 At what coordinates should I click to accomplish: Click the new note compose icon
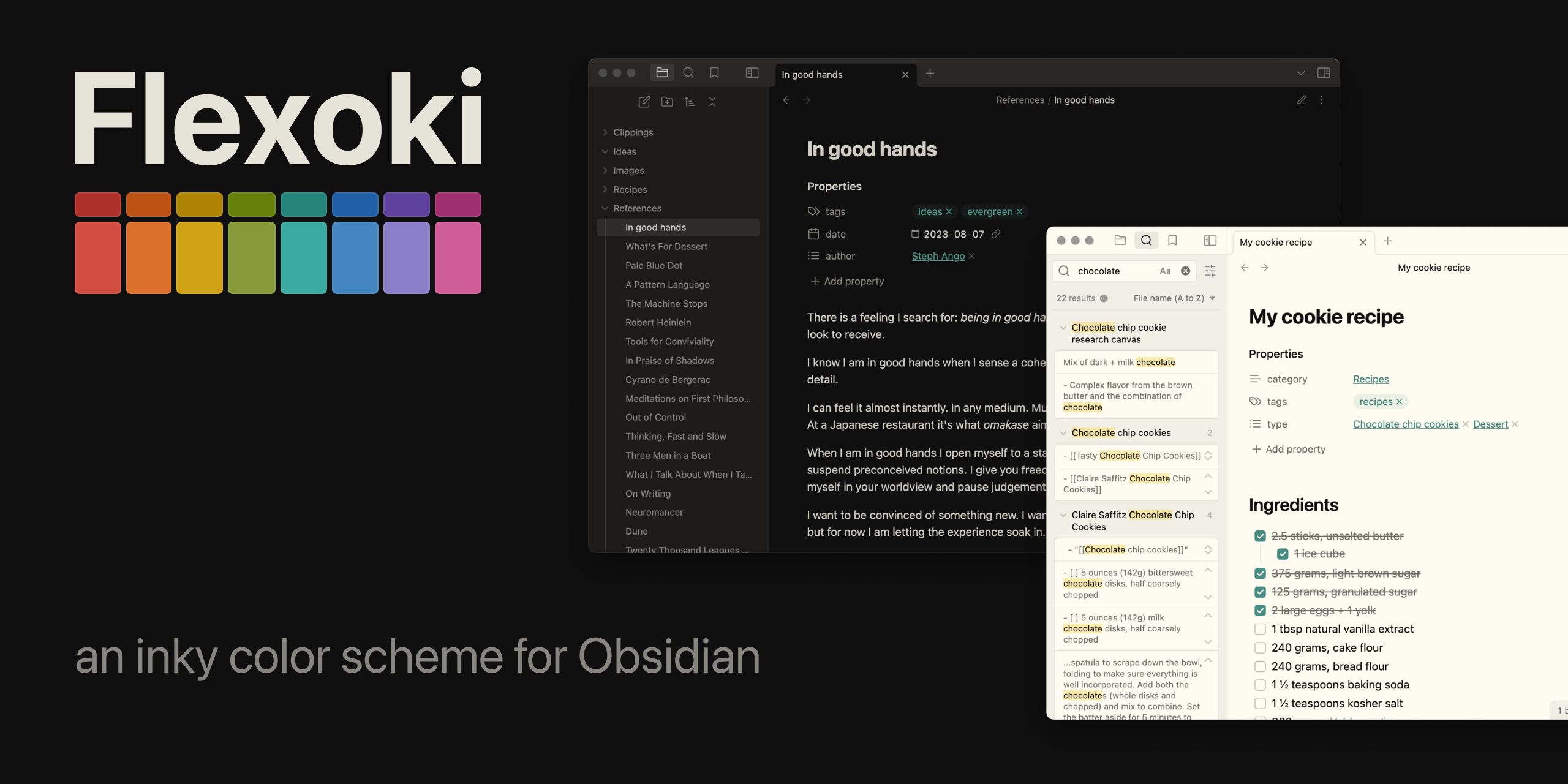tap(644, 102)
